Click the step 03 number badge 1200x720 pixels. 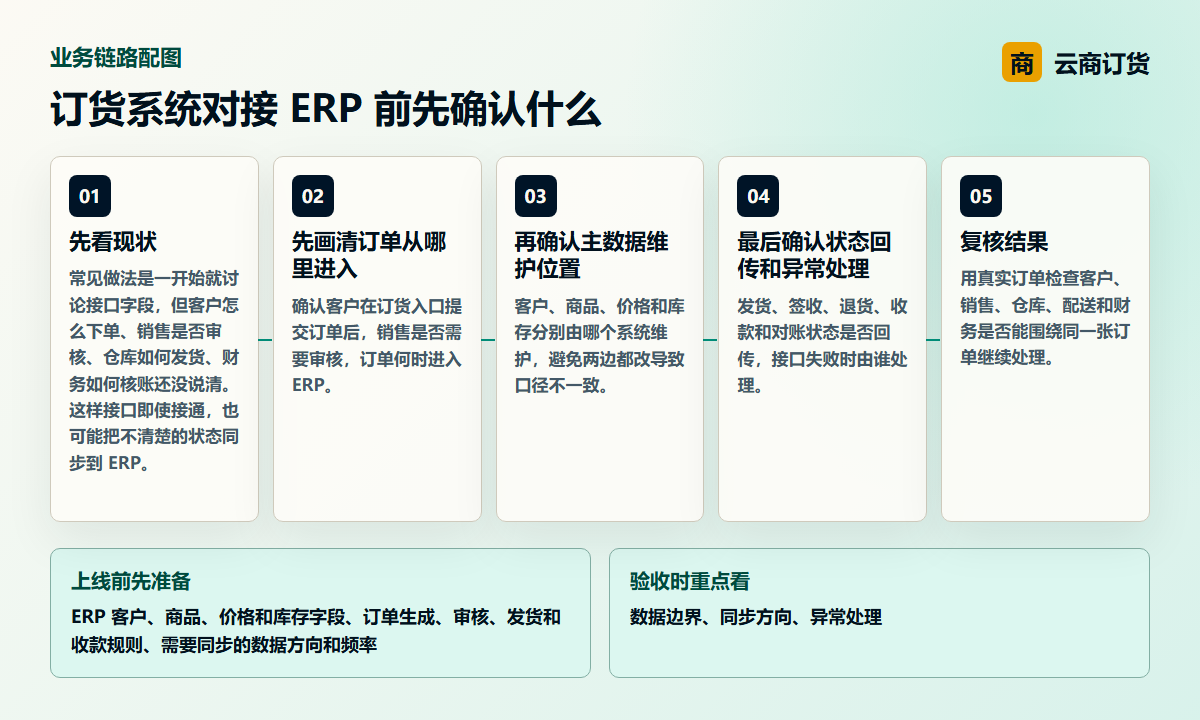536,196
